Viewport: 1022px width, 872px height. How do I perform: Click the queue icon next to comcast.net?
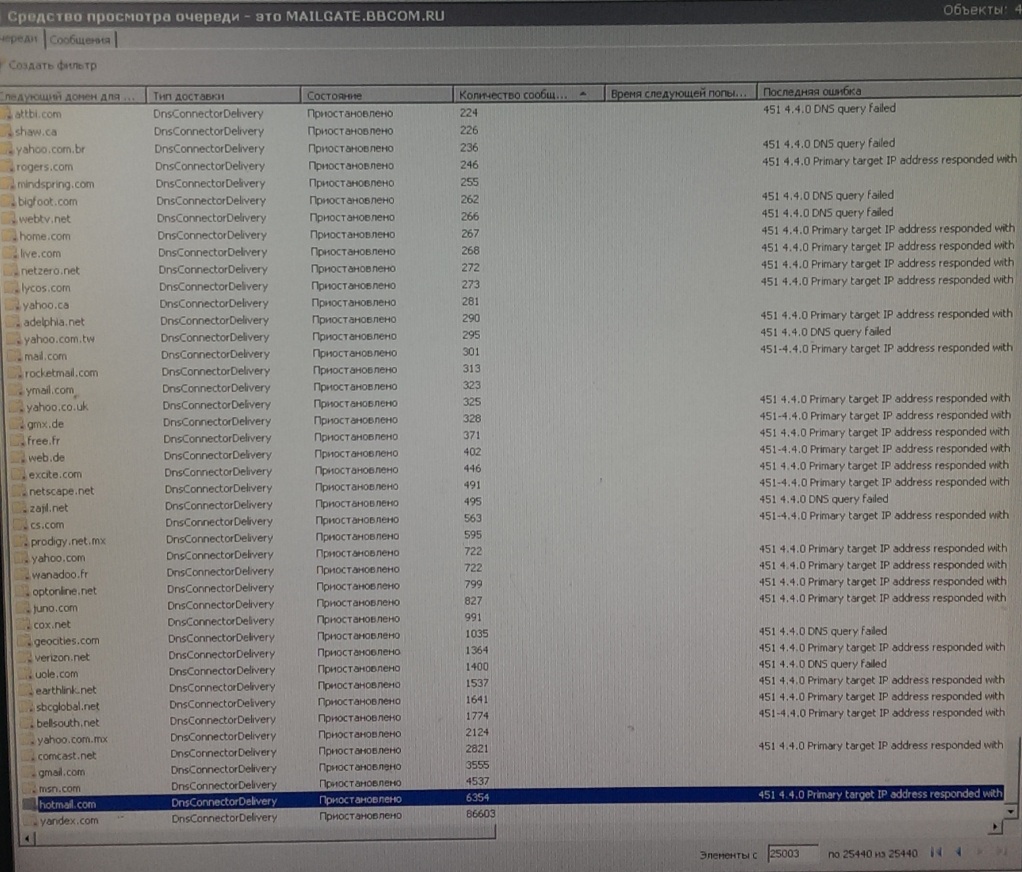coord(28,755)
